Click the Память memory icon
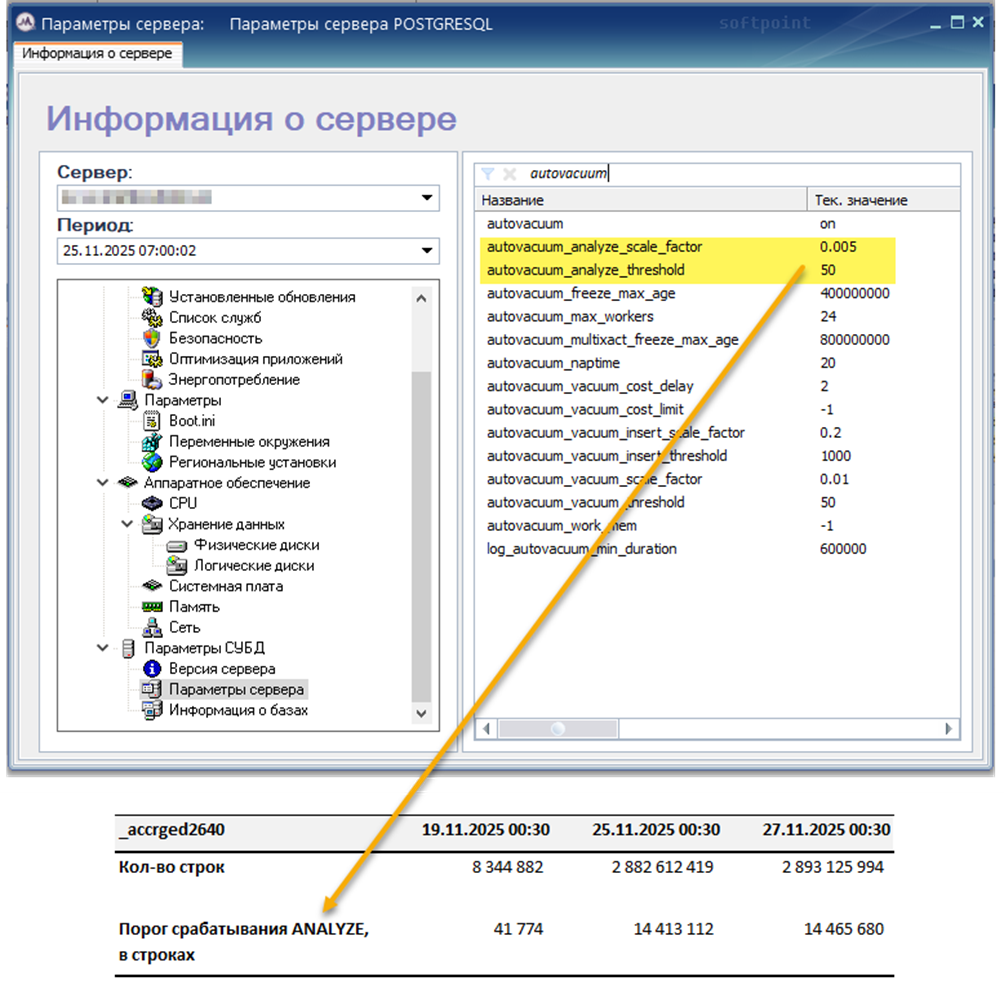The height and width of the screenshot is (994, 1004). 152,607
